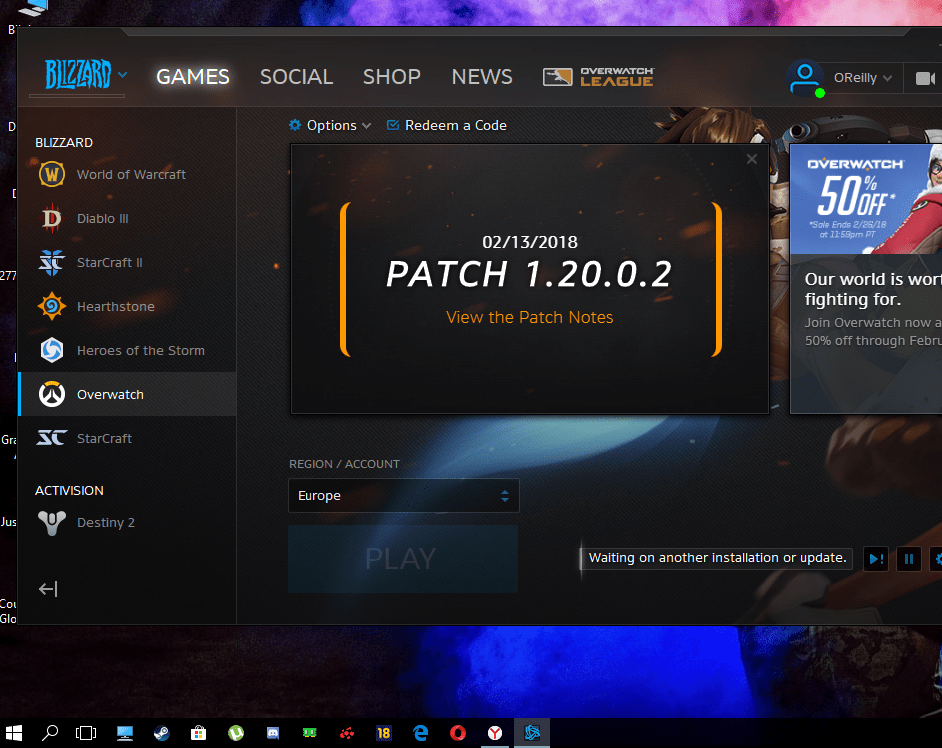
Task: Click the red dots app on taskbar
Action: pyautogui.click(x=347, y=733)
